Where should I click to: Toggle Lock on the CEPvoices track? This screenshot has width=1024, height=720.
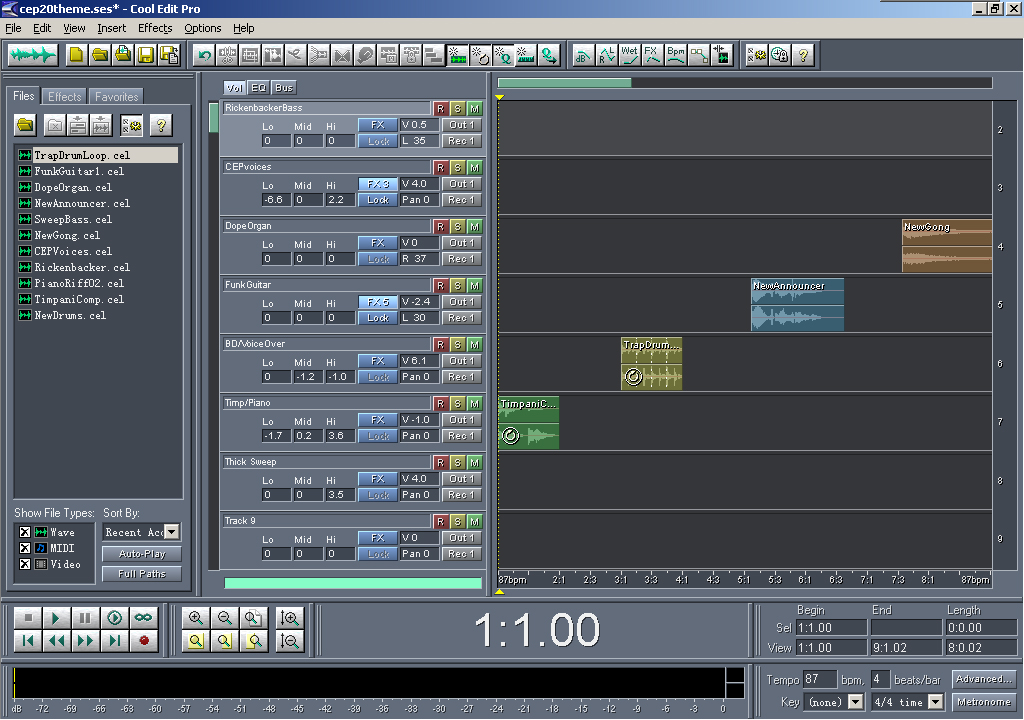click(x=377, y=200)
